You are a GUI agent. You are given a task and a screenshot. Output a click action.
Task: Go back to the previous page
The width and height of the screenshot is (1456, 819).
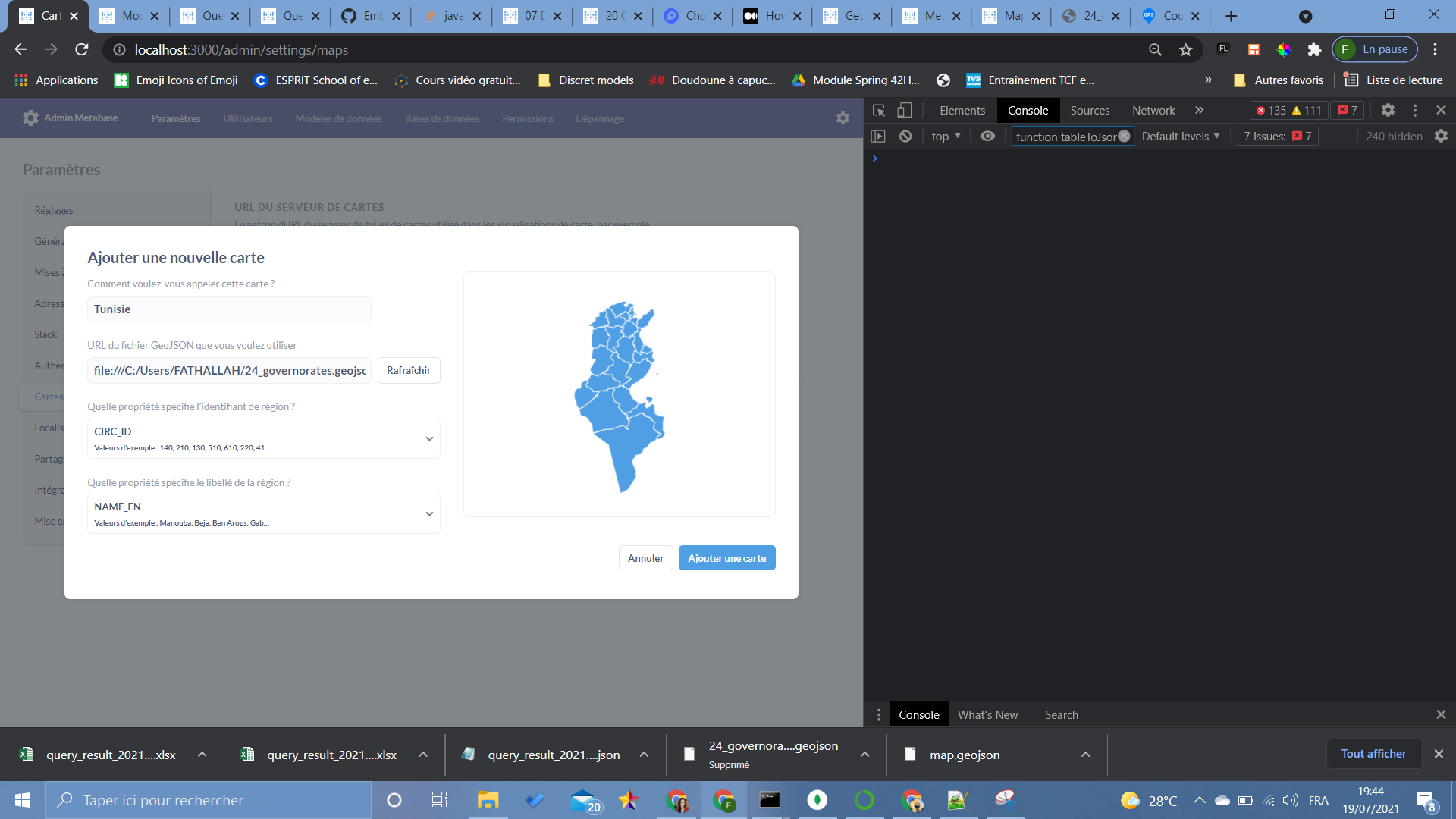tap(20, 50)
